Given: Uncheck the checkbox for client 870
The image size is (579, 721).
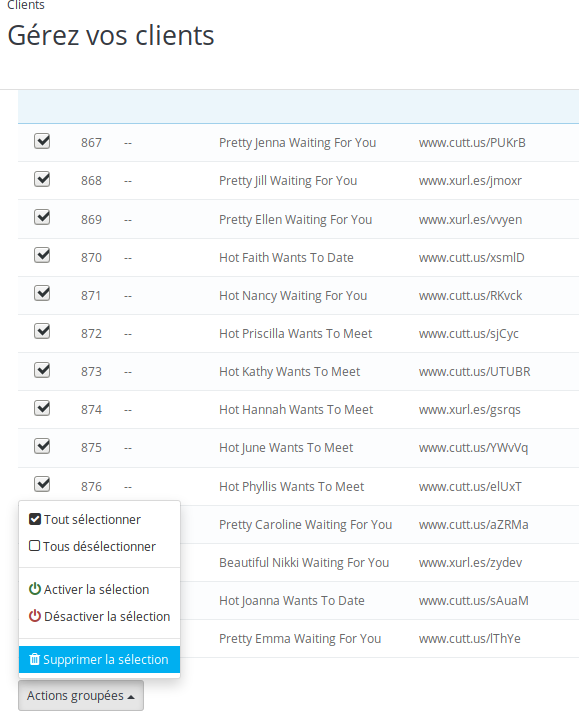Looking at the screenshot, I should (x=42, y=255).
